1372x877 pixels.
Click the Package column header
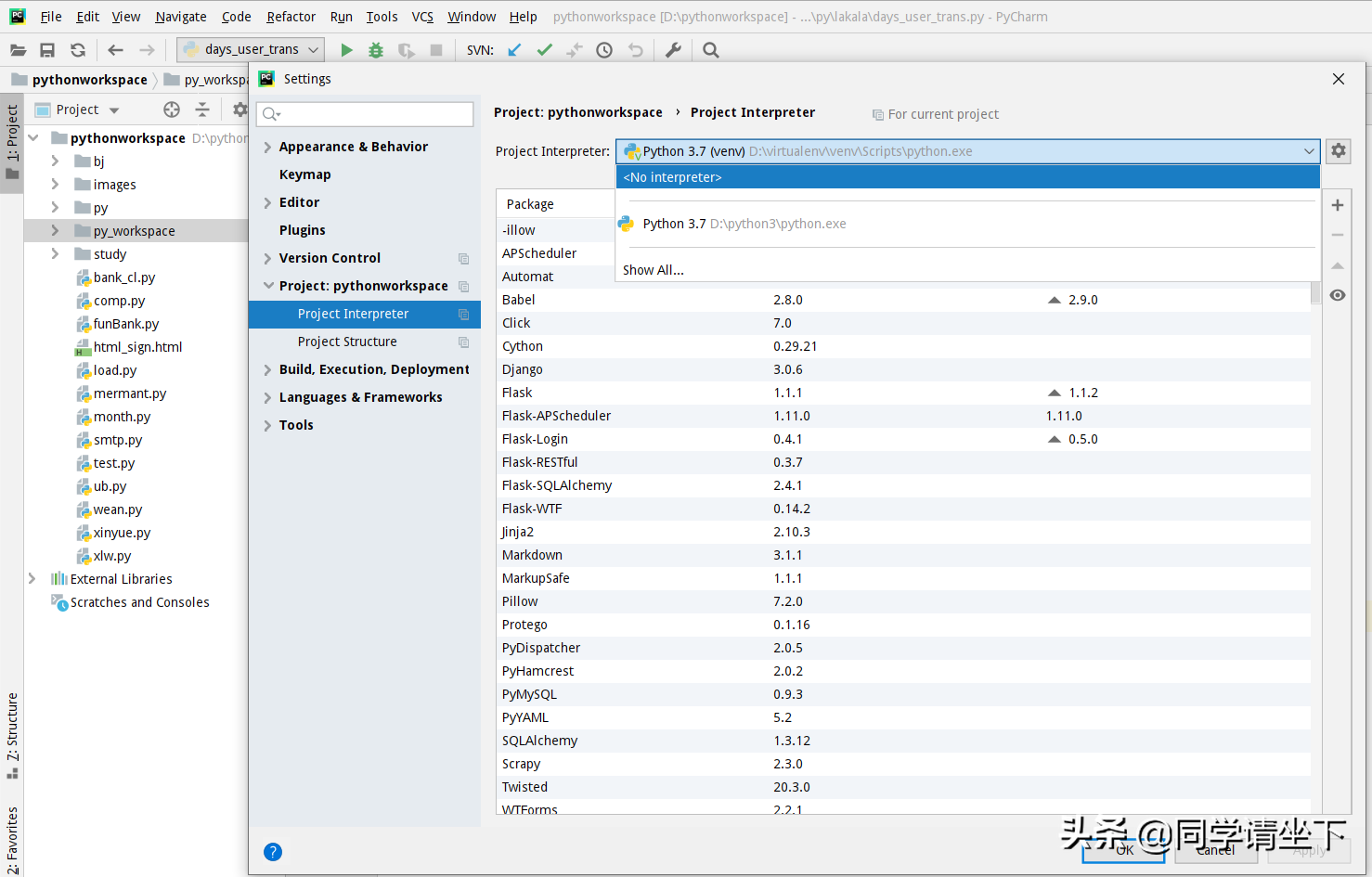[530, 204]
